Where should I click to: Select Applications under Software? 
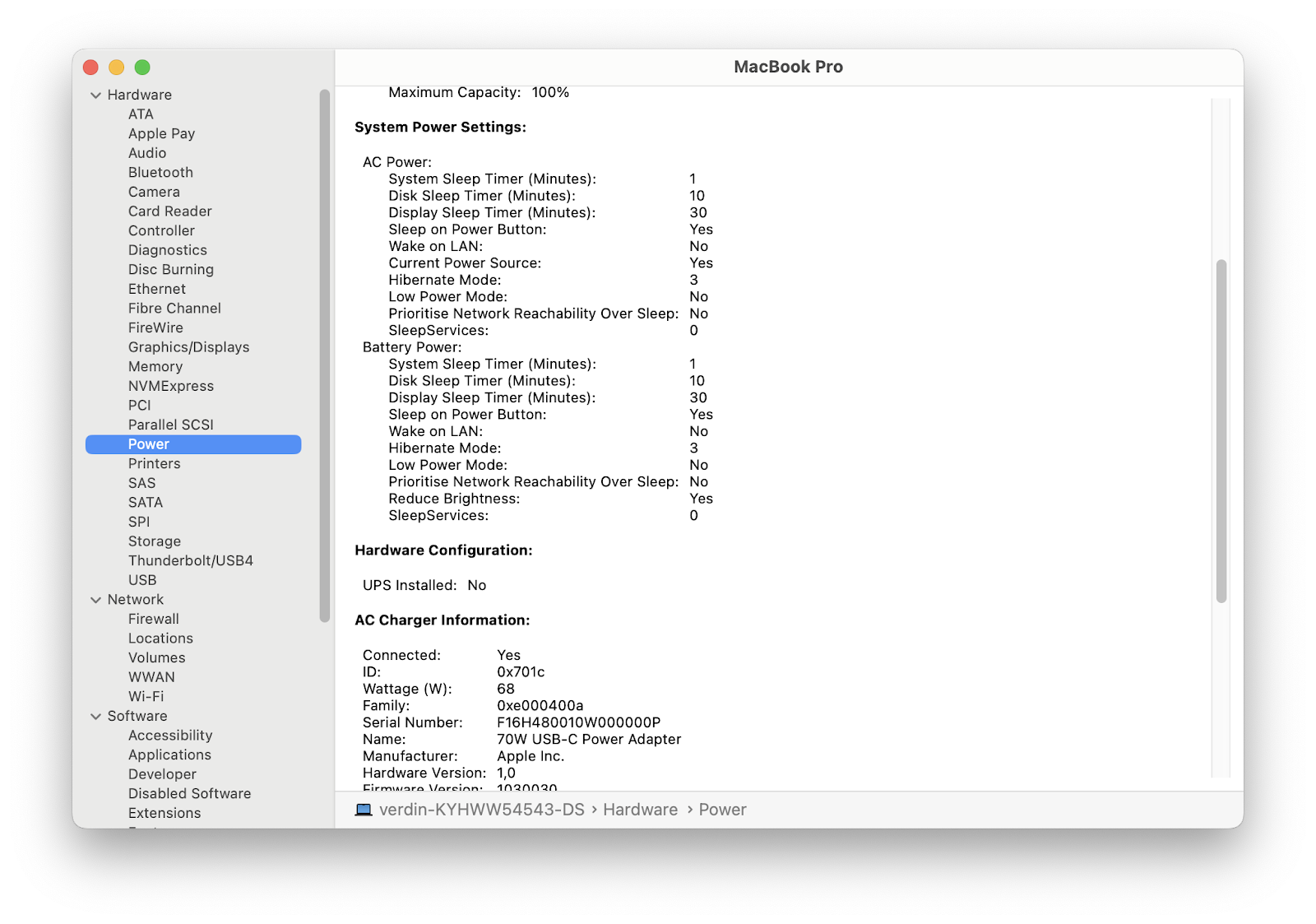[169, 755]
